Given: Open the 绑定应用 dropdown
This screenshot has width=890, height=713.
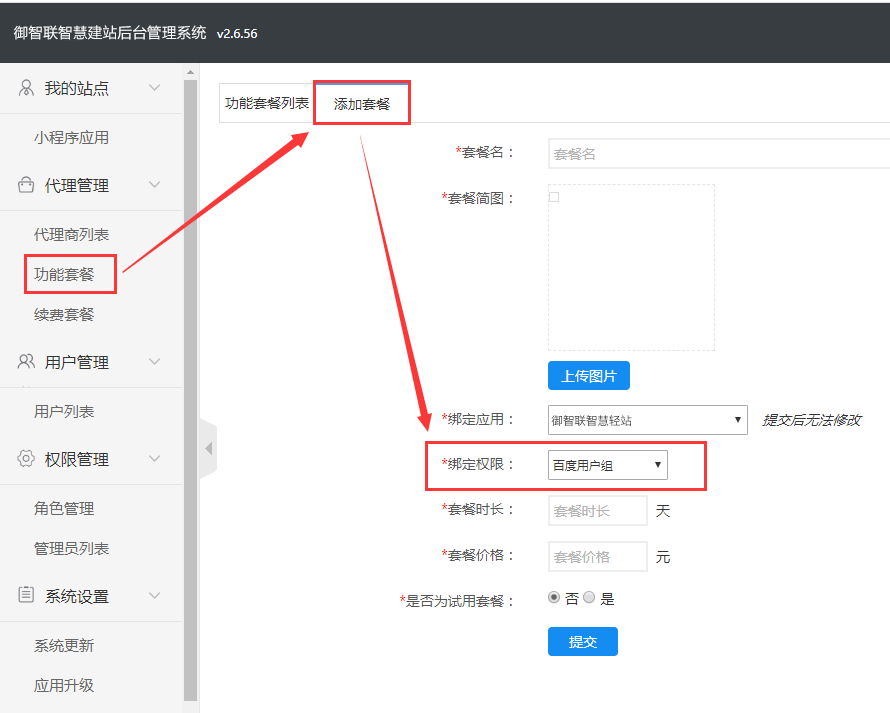Looking at the screenshot, I should point(647,420).
